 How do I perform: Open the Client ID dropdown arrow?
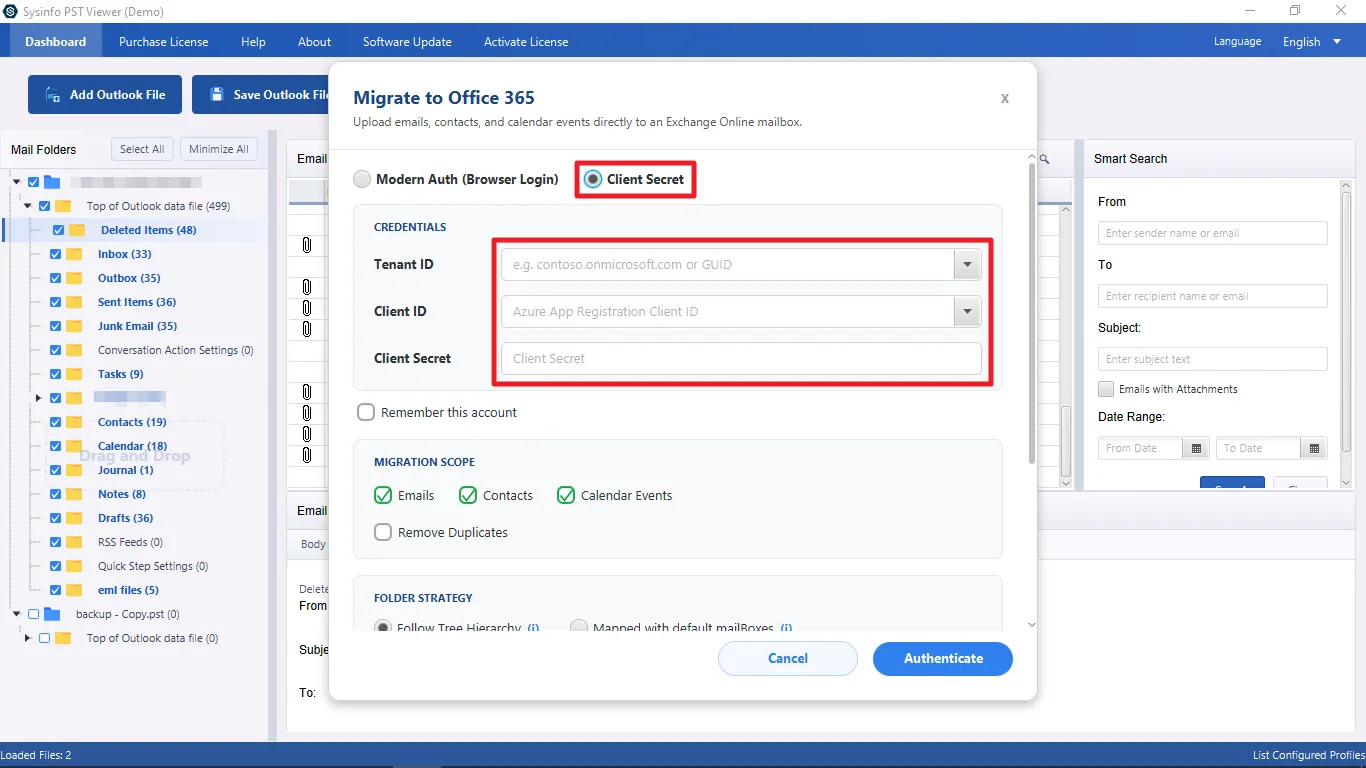(x=967, y=312)
